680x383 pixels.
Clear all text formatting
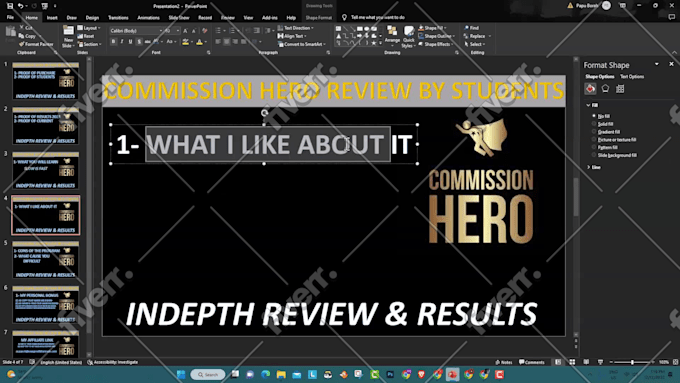coord(205,31)
